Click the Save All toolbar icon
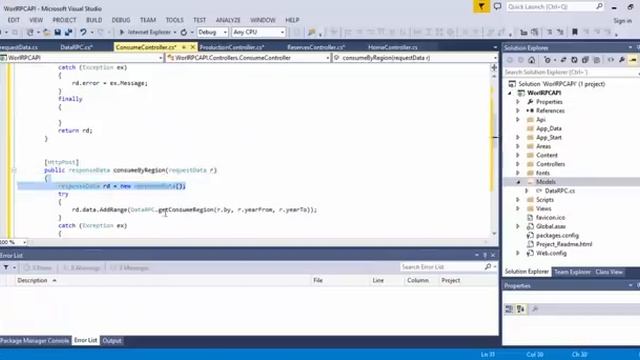640x360 pixels. [68, 32]
